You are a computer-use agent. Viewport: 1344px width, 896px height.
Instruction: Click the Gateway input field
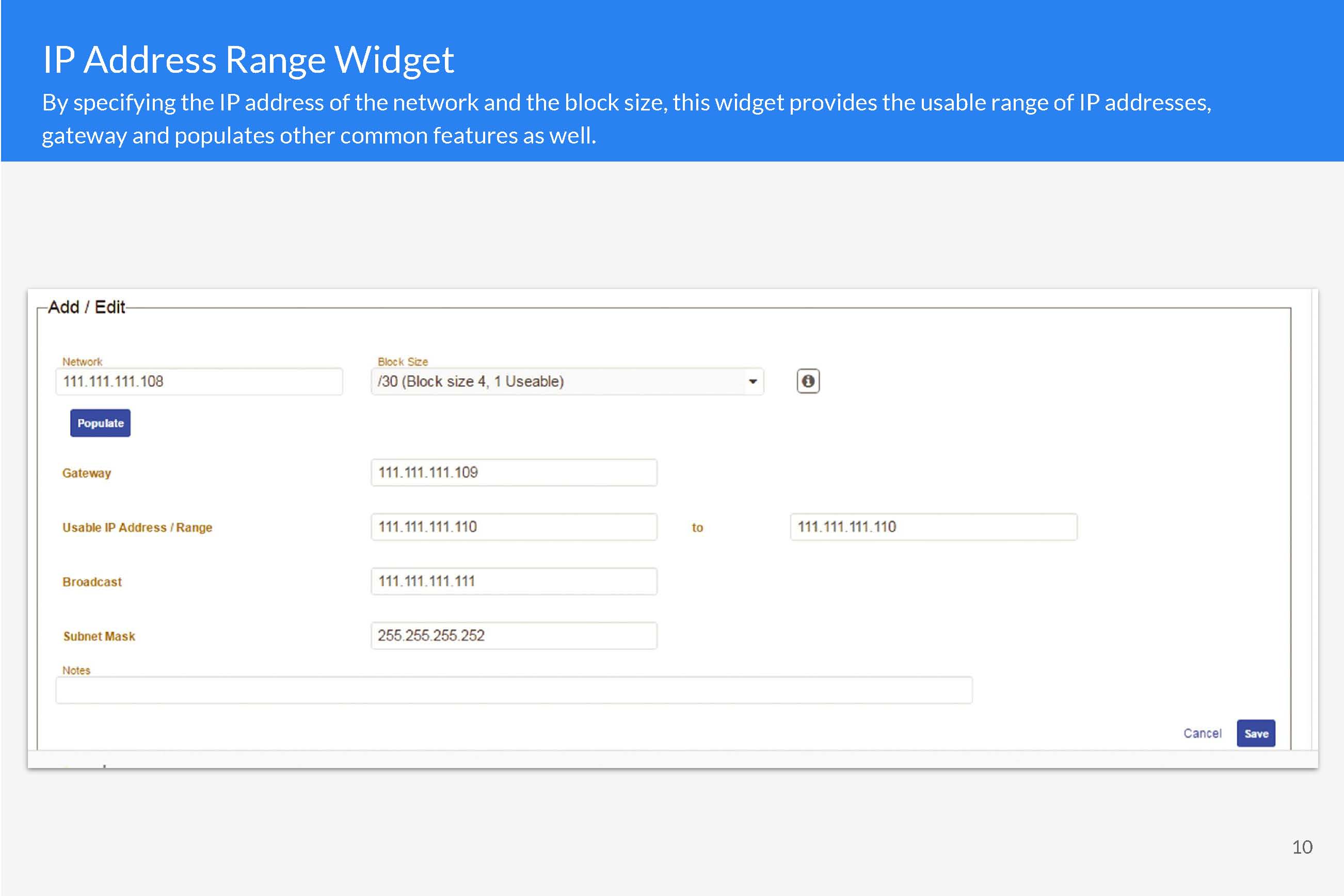pyautogui.click(x=514, y=473)
